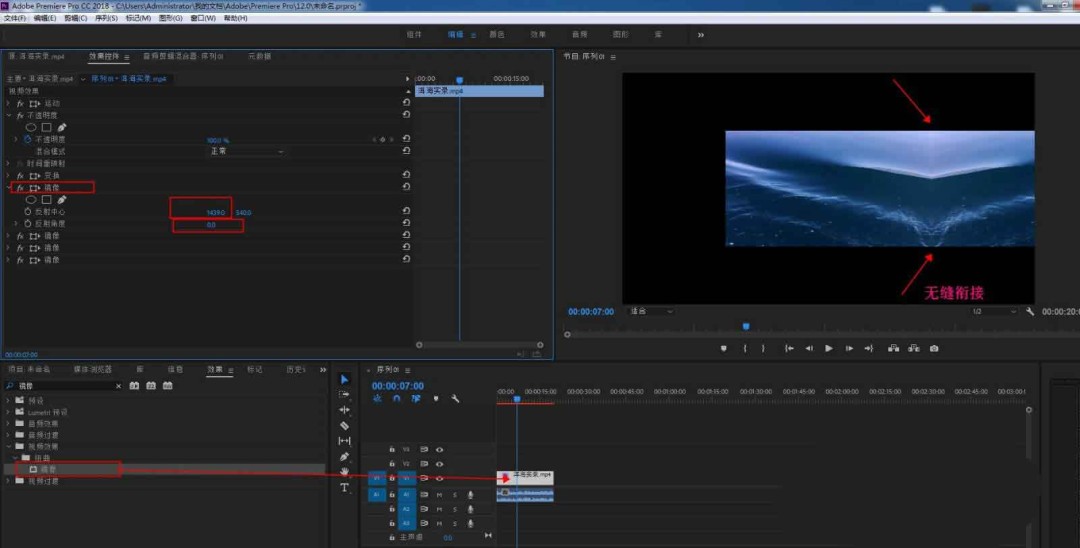The image size is (1080, 548).
Task: Click the Extract button in program monitor
Action: point(913,348)
